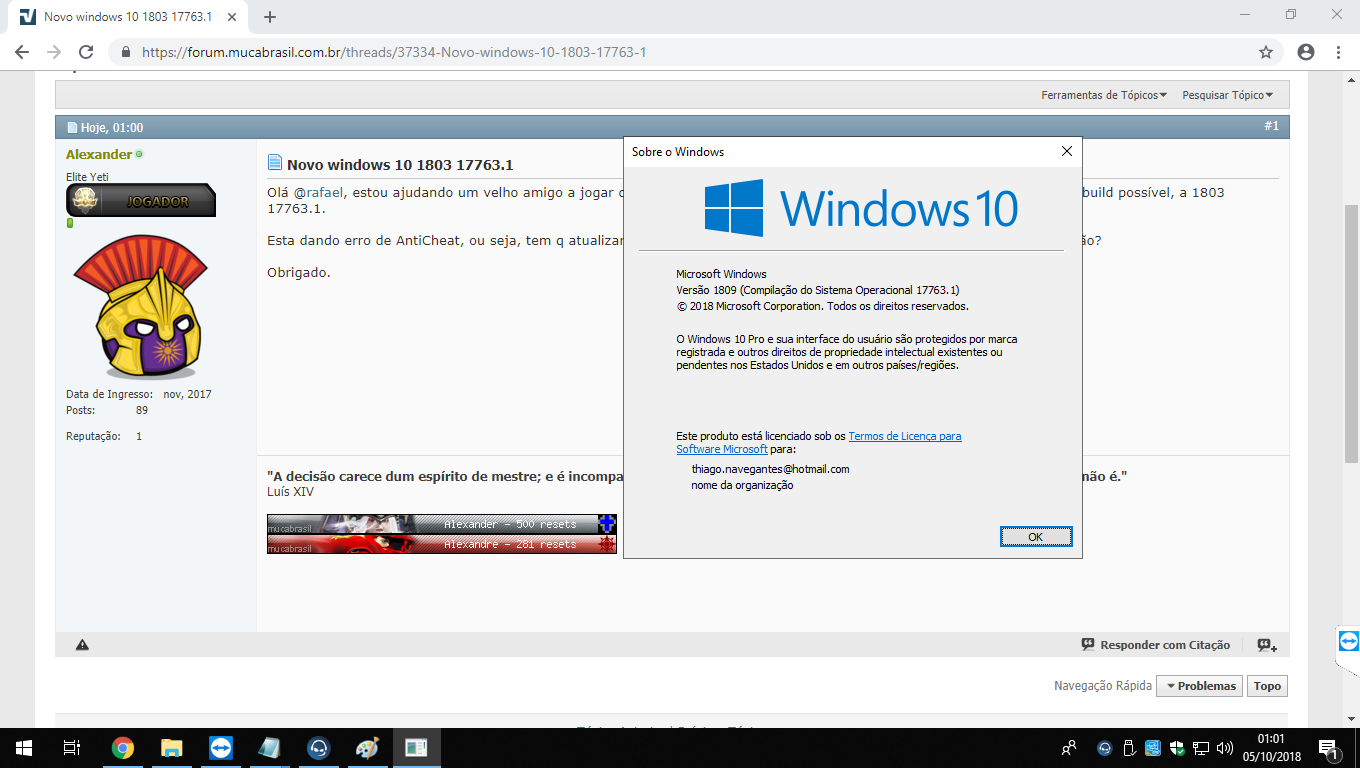This screenshot has width=1360, height=768.
Task: Click the Paint icon in taskbar
Action: click(367, 748)
